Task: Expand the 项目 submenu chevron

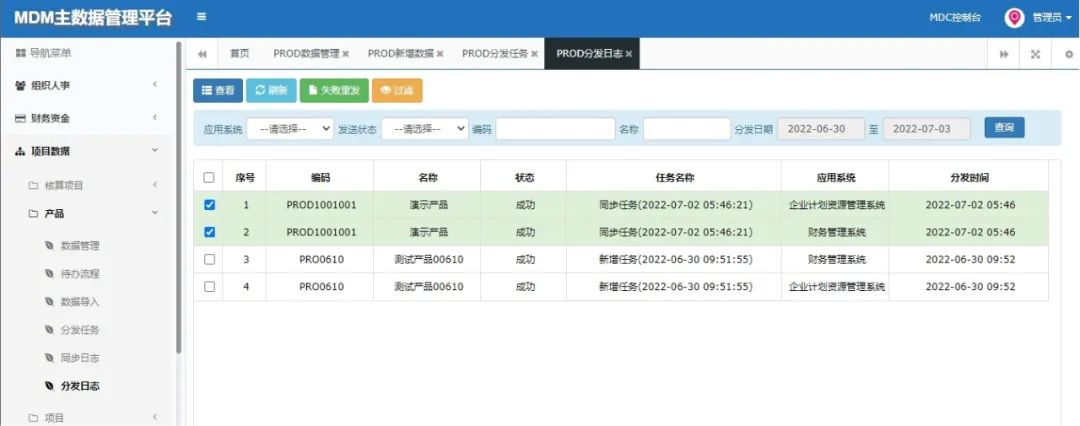Action: point(155,417)
